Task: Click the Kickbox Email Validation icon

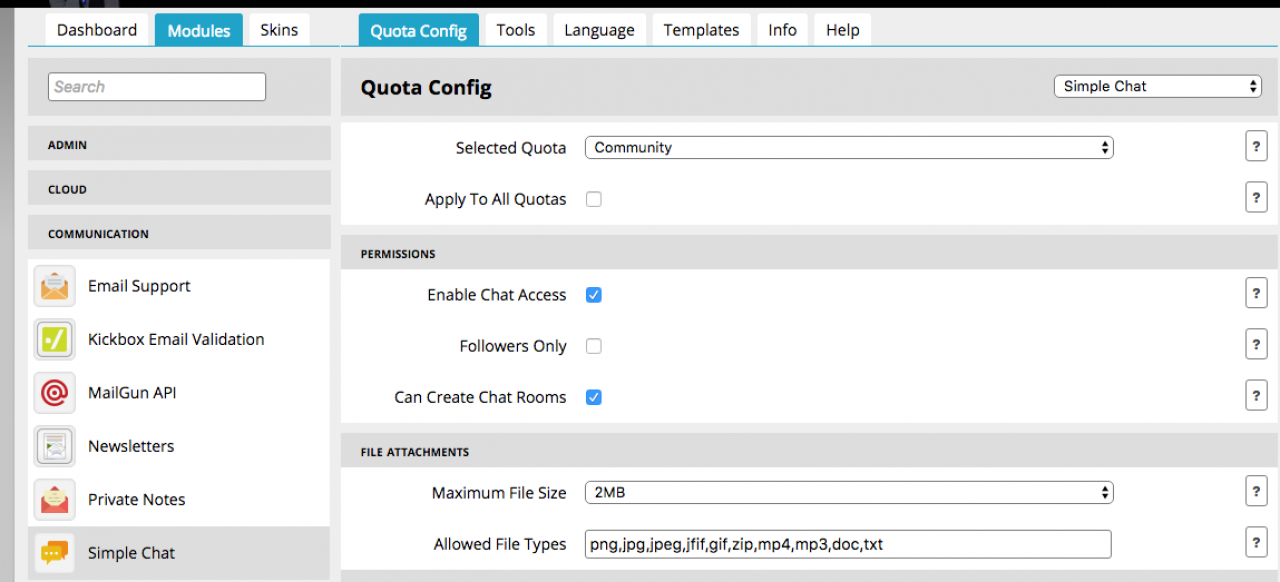Action: (54, 340)
